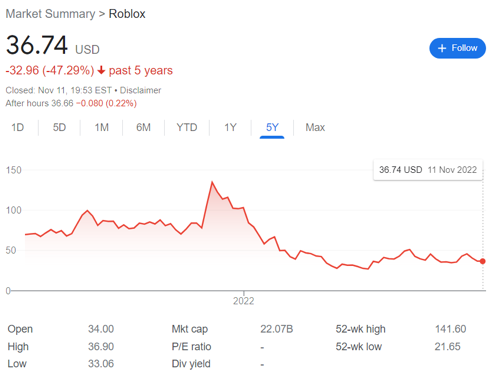
Task: Select the 5Y range tab
Action: pos(272,127)
